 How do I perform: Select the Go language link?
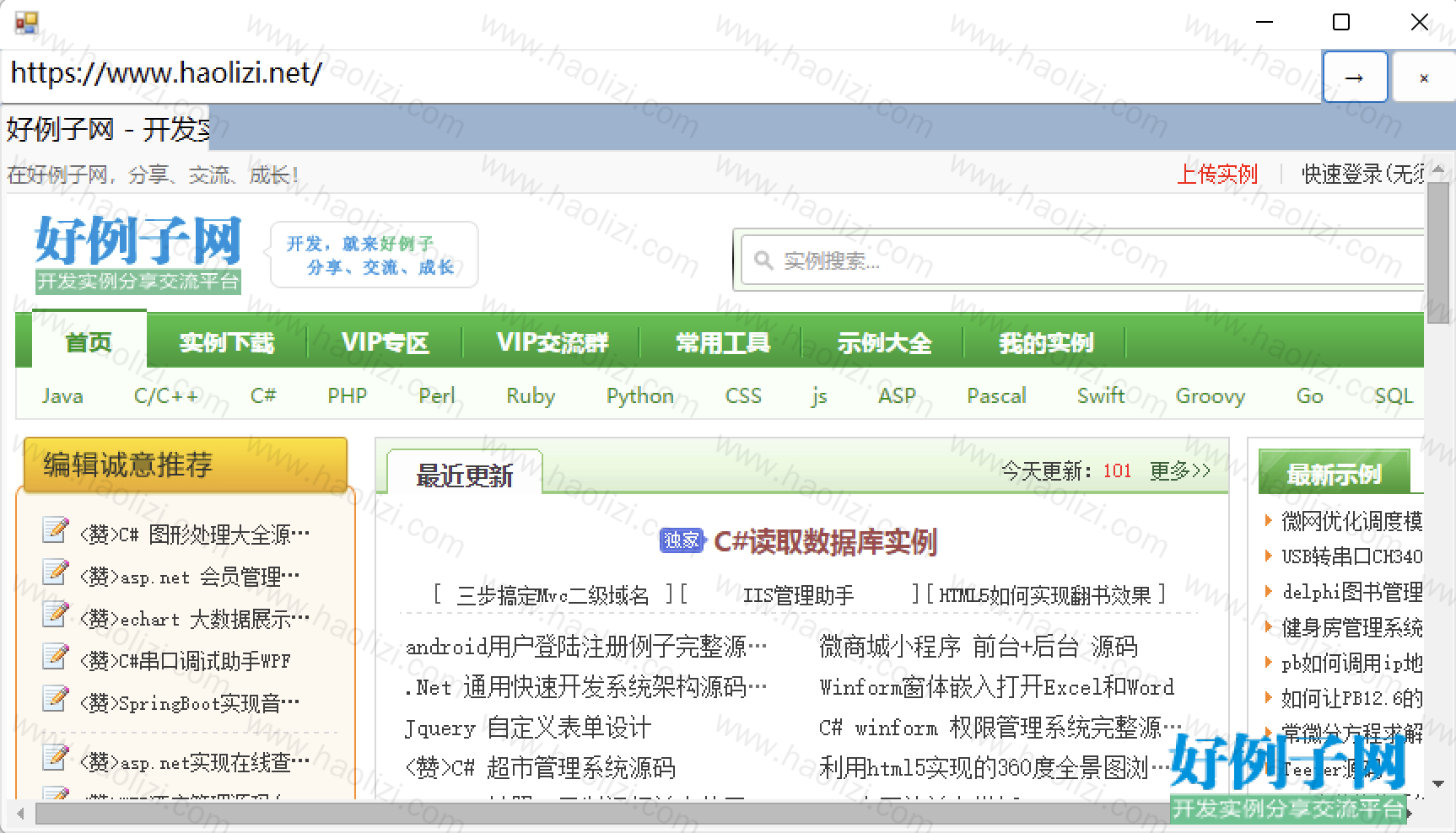pyautogui.click(x=1309, y=395)
